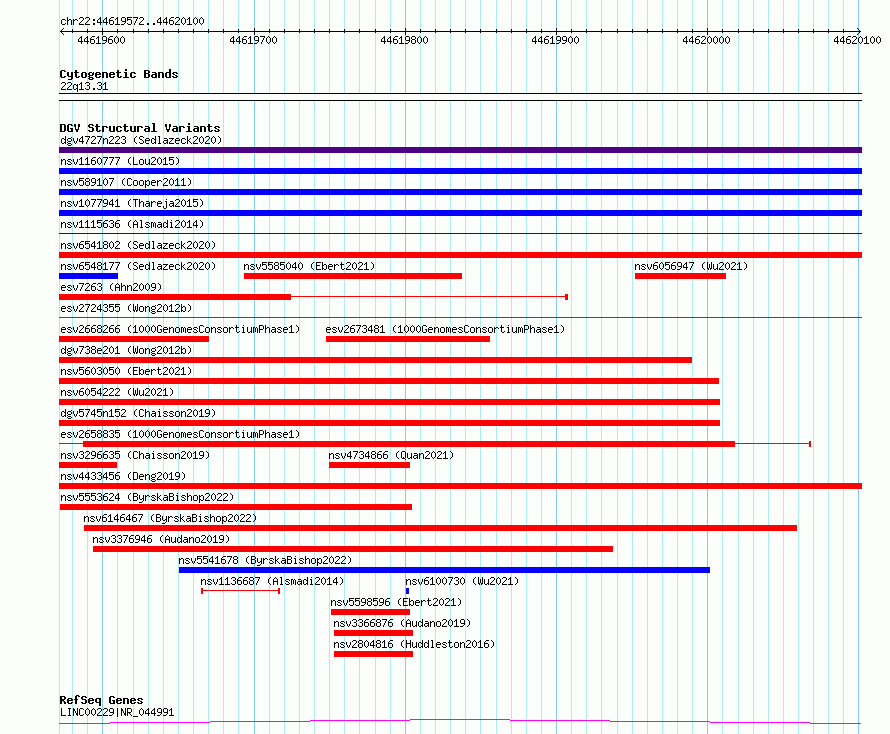
Task: Open variant nsv6054222 (Wu2021)
Action: click(x=117, y=392)
